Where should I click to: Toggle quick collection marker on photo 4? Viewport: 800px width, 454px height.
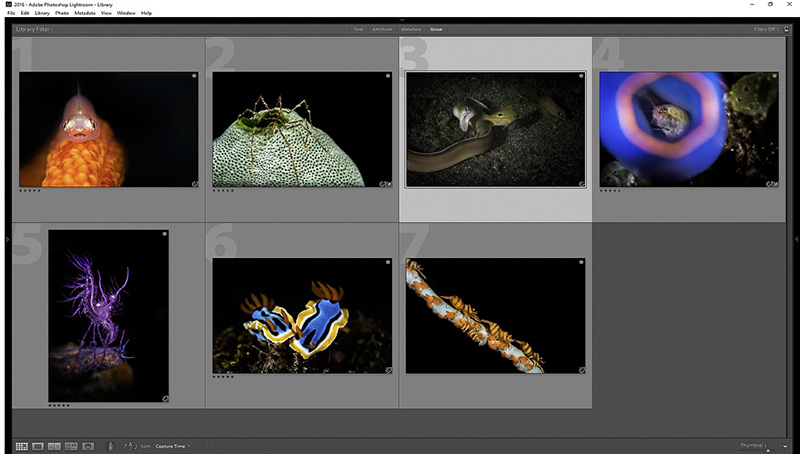tap(775, 76)
